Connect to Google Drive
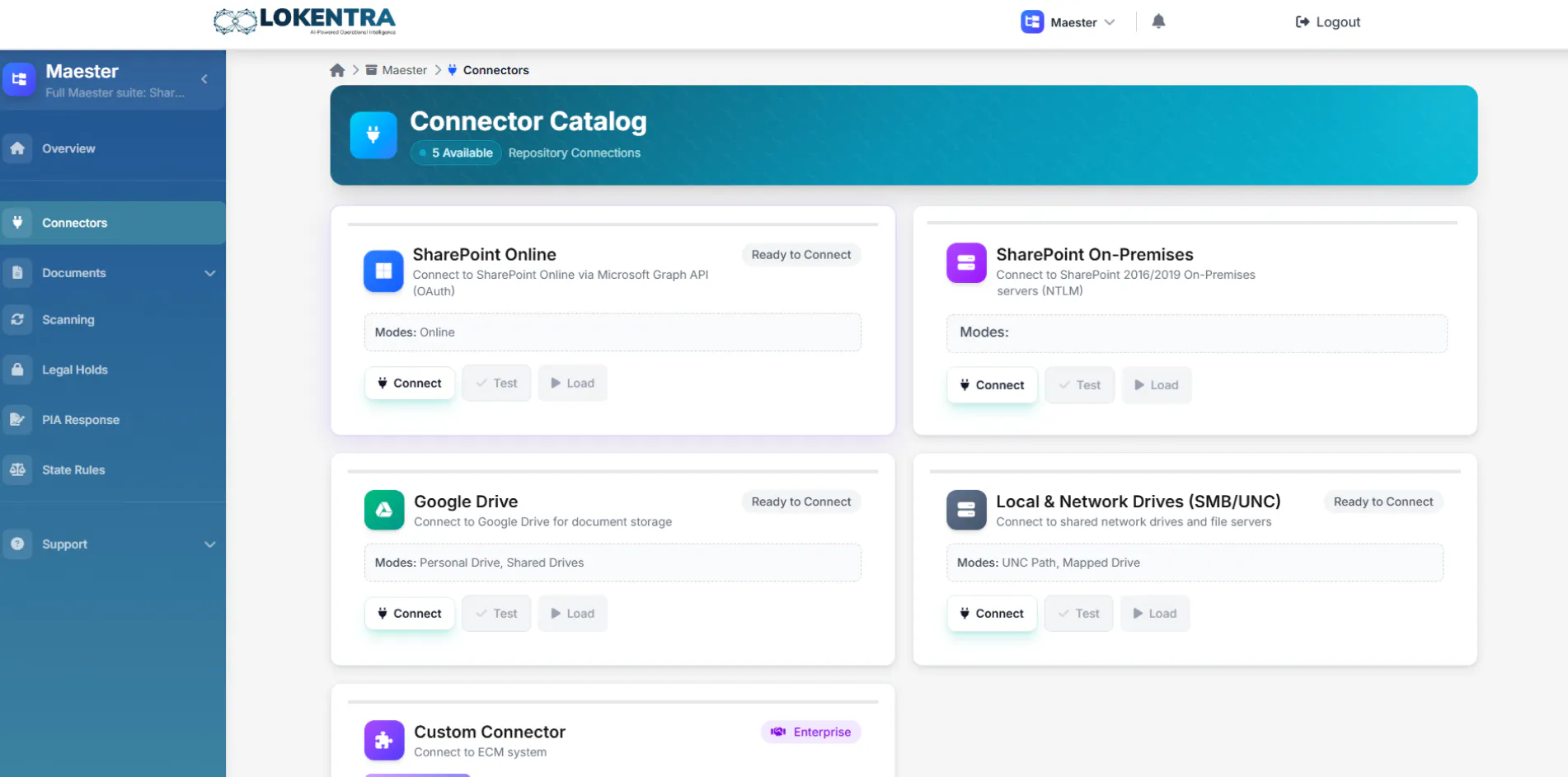 coord(410,614)
